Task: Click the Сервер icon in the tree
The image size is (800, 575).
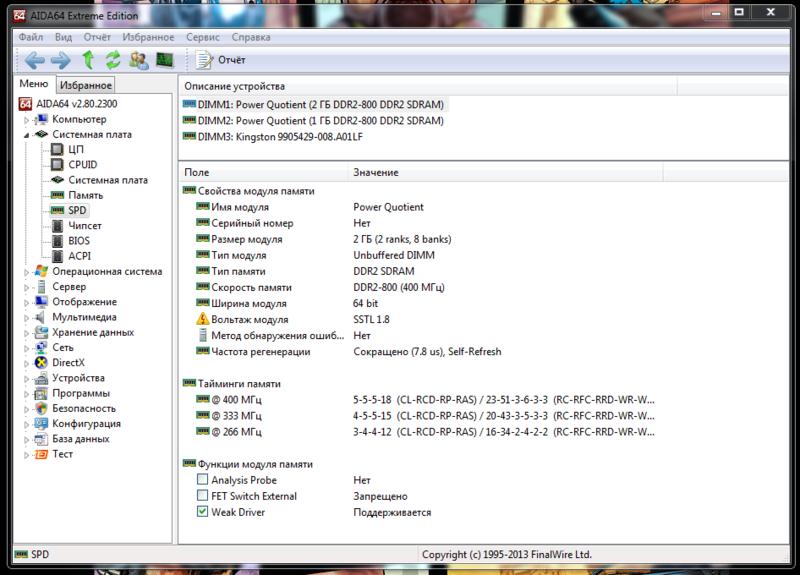Action: (x=41, y=287)
